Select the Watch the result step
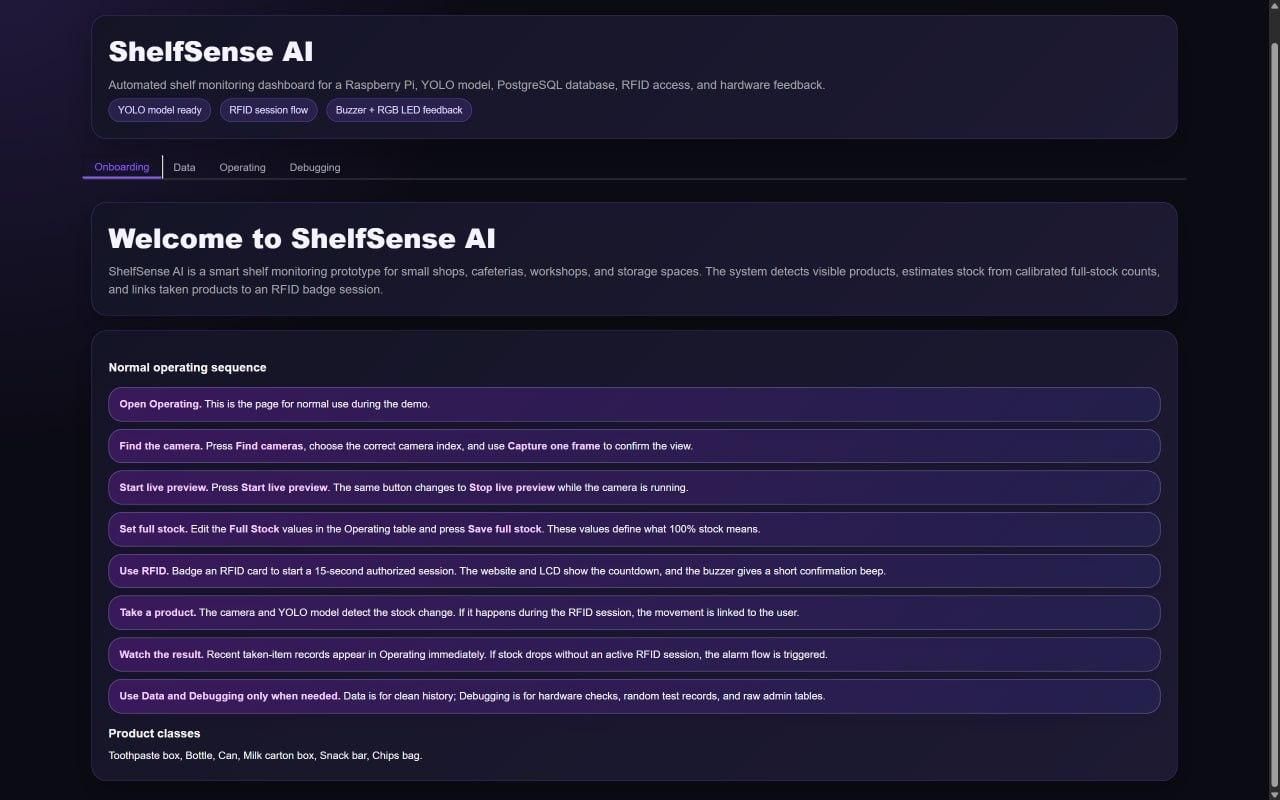The height and width of the screenshot is (800, 1280). click(634, 655)
